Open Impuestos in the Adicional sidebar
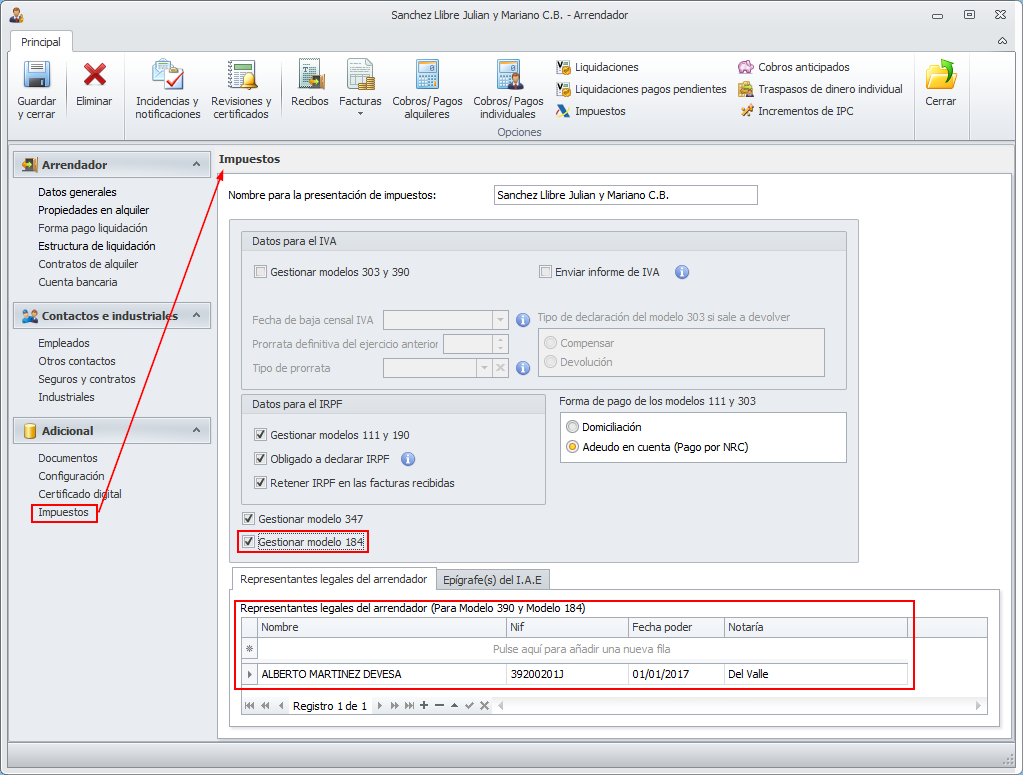 pyautogui.click(x=63, y=513)
